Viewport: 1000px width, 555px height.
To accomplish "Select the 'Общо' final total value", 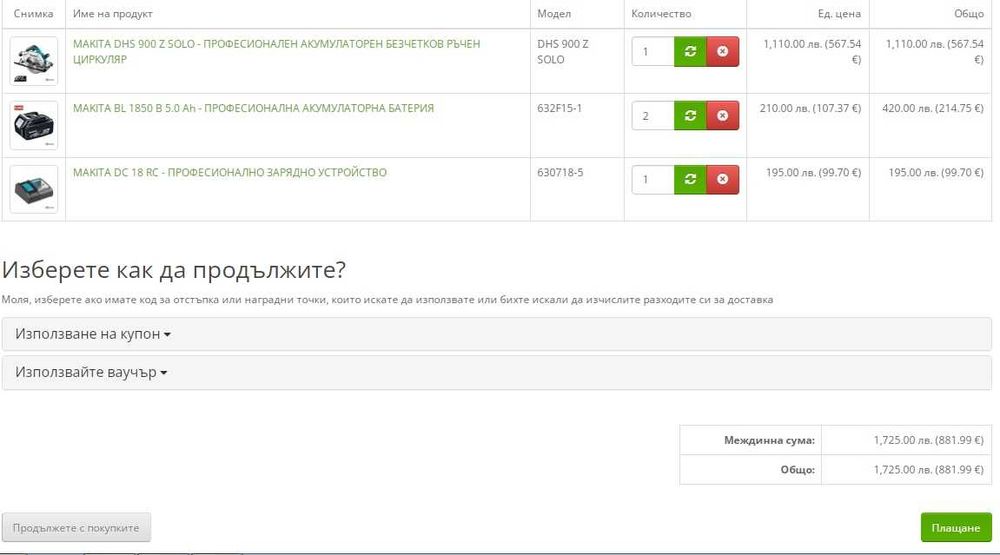I will click(x=929, y=470).
